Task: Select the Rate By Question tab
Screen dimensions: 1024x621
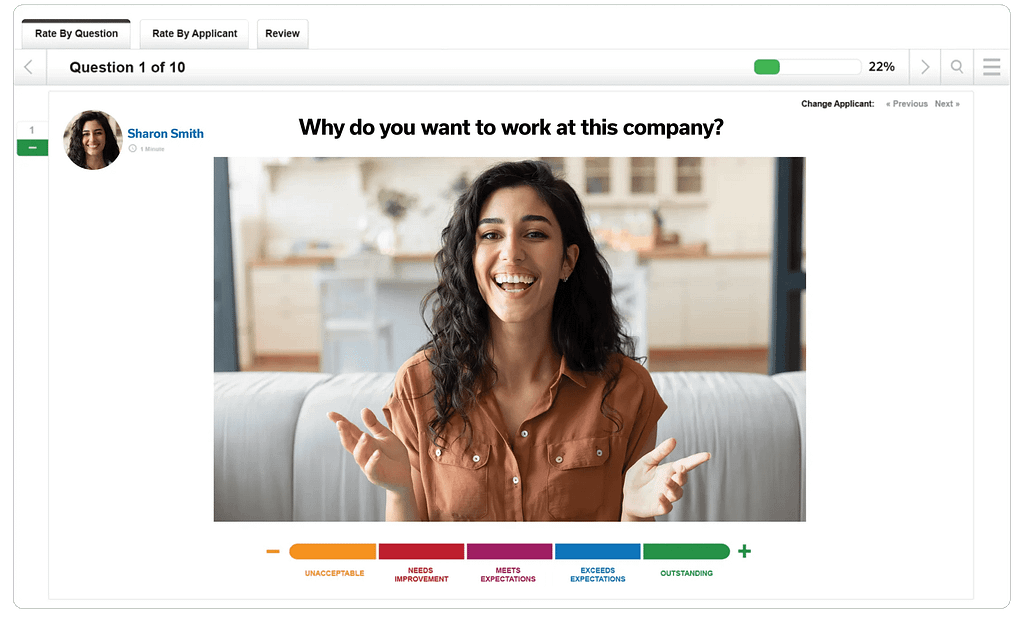Action: [76, 33]
